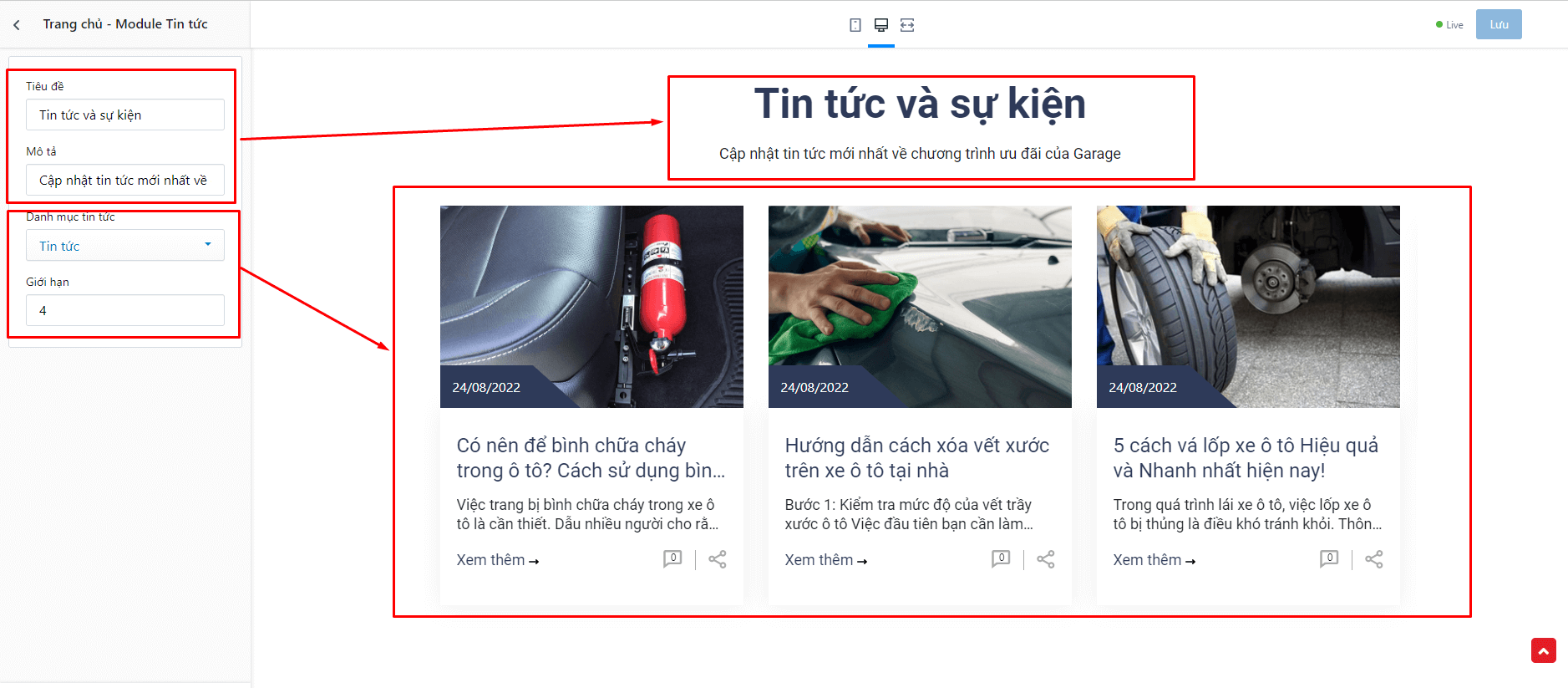The width and height of the screenshot is (1568, 688).
Task: Click the 'Mô tả' field label
Action: 41,151
